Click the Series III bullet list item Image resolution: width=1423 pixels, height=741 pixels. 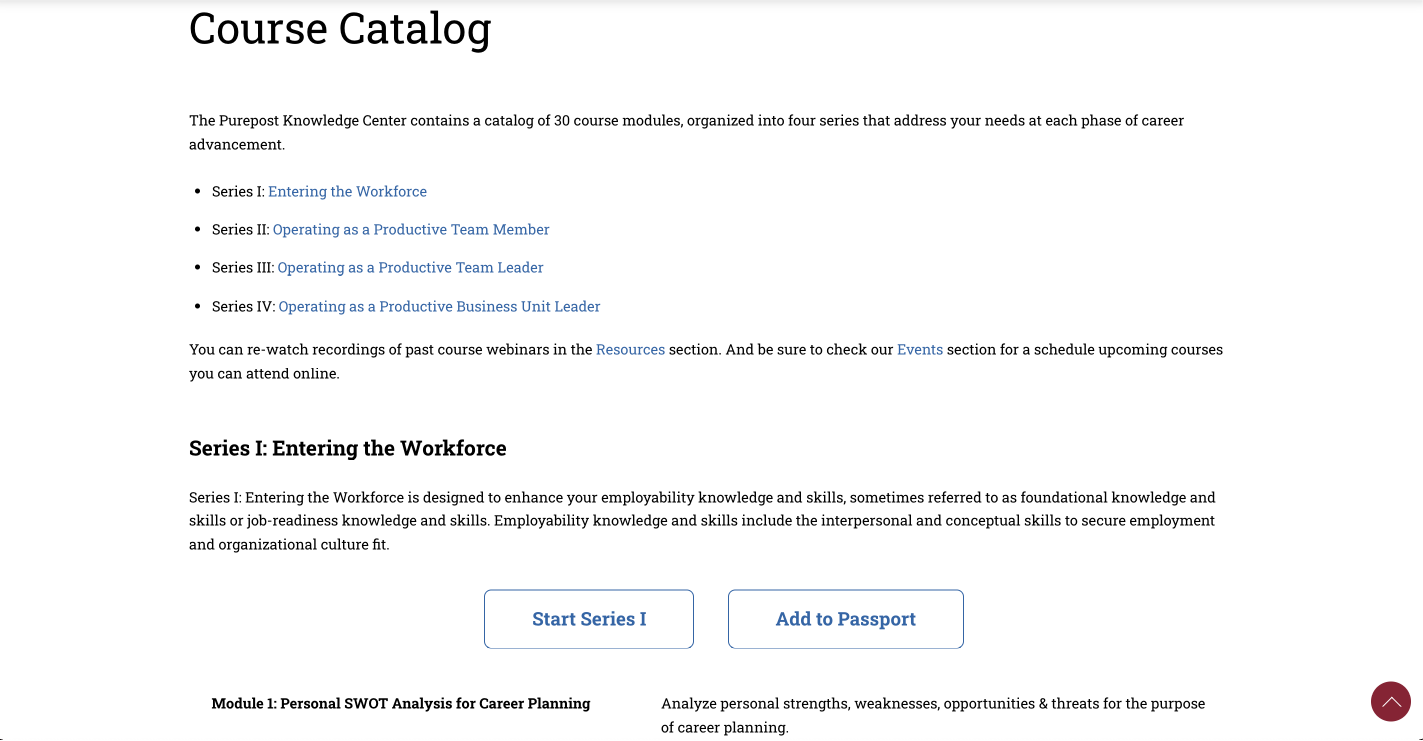click(x=376, y=267)
